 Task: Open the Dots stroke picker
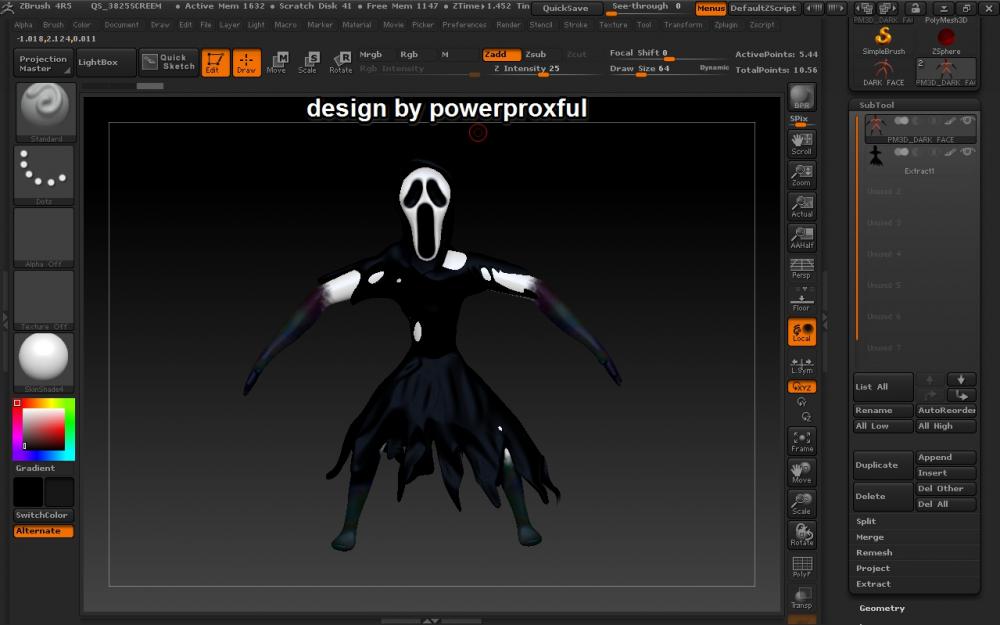click(45, 175)
